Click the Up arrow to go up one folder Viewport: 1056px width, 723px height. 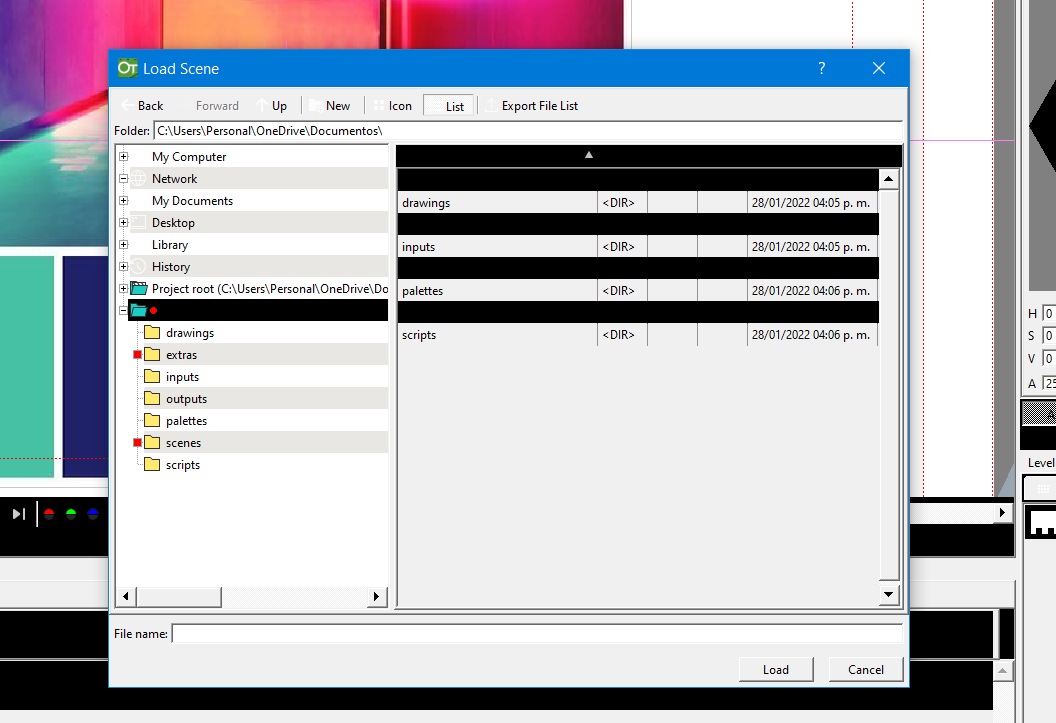pos(272,105)
